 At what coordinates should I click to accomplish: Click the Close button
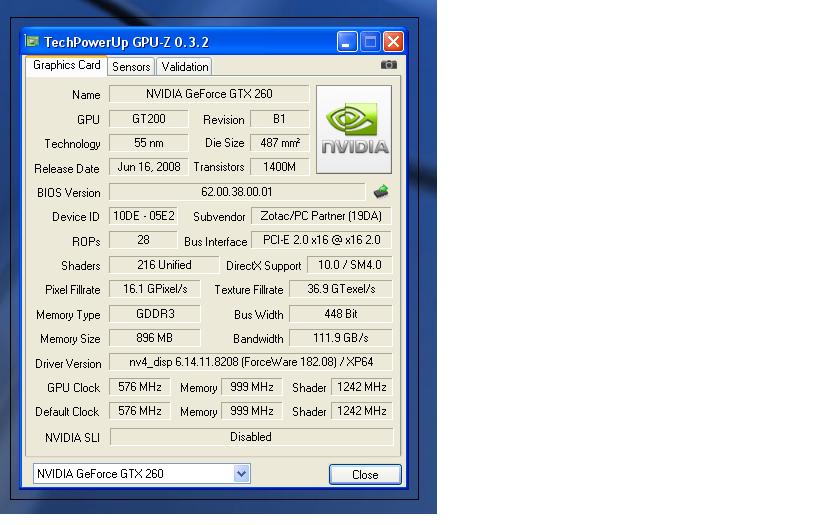tap(365, 475)
